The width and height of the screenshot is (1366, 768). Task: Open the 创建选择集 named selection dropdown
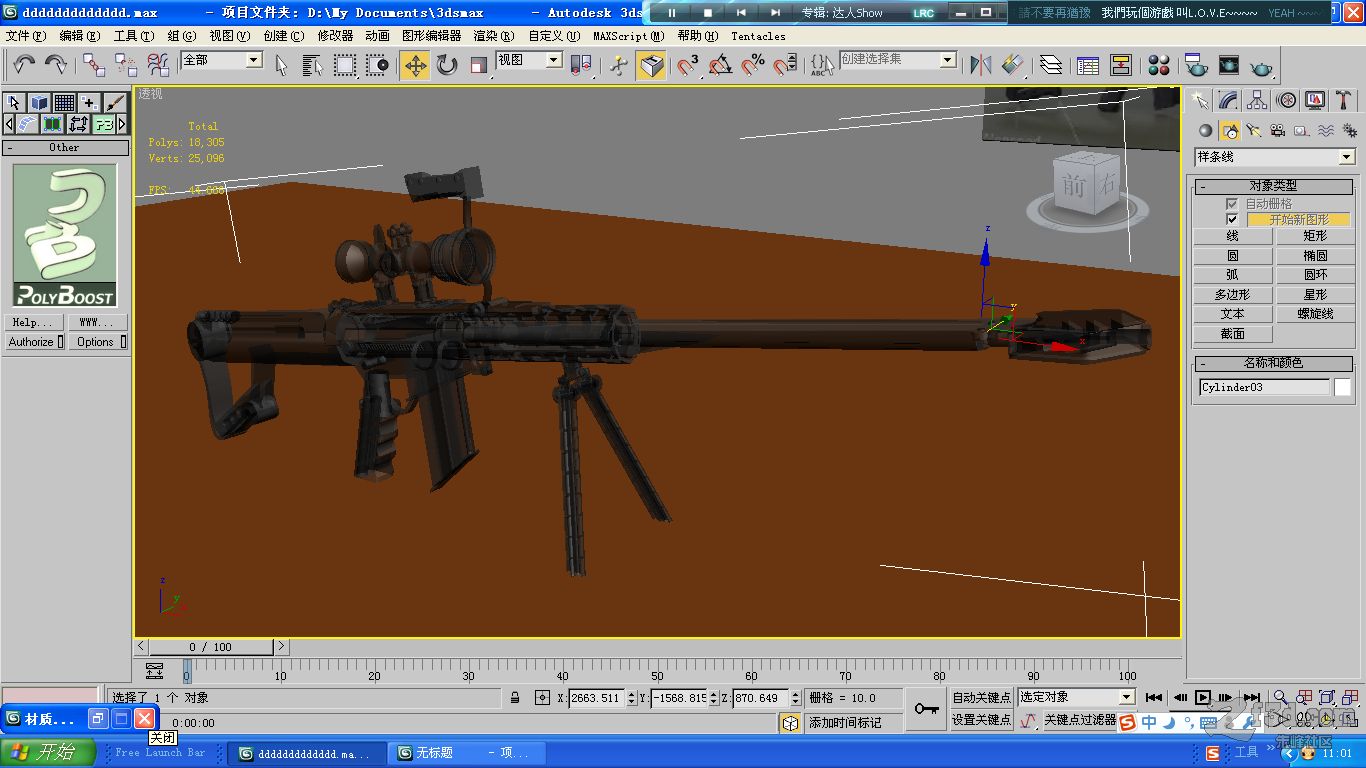point(947,60)
